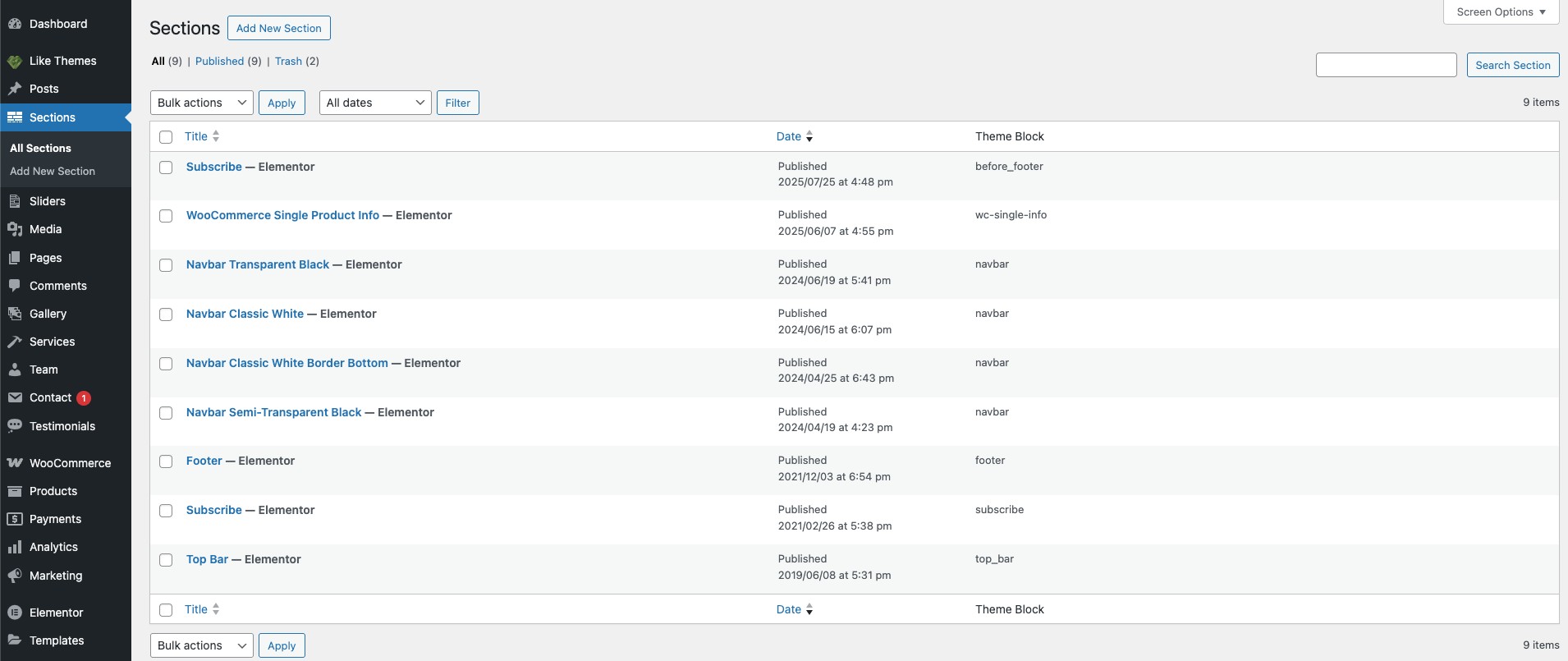Tick the Top Bar section checkbox
The height and width of the screenshot is (661, 1568).
click(x=166, y=560)
